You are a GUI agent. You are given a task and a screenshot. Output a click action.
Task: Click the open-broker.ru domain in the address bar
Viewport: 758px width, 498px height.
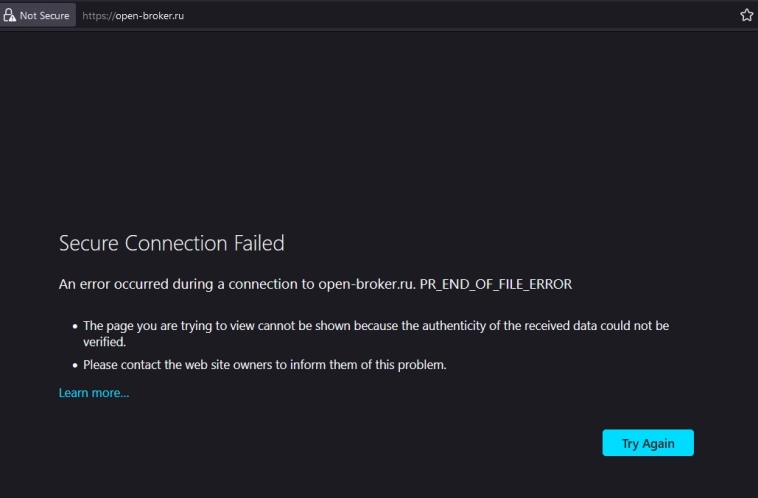click(149, 16)
